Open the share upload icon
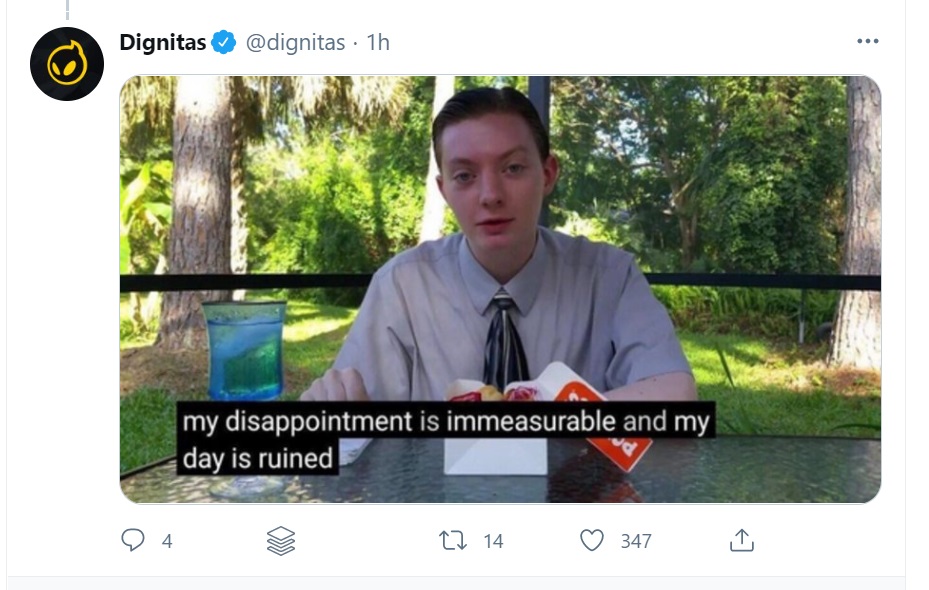The height and width of the screenshot is (590, 929). (x=742, y=540)
